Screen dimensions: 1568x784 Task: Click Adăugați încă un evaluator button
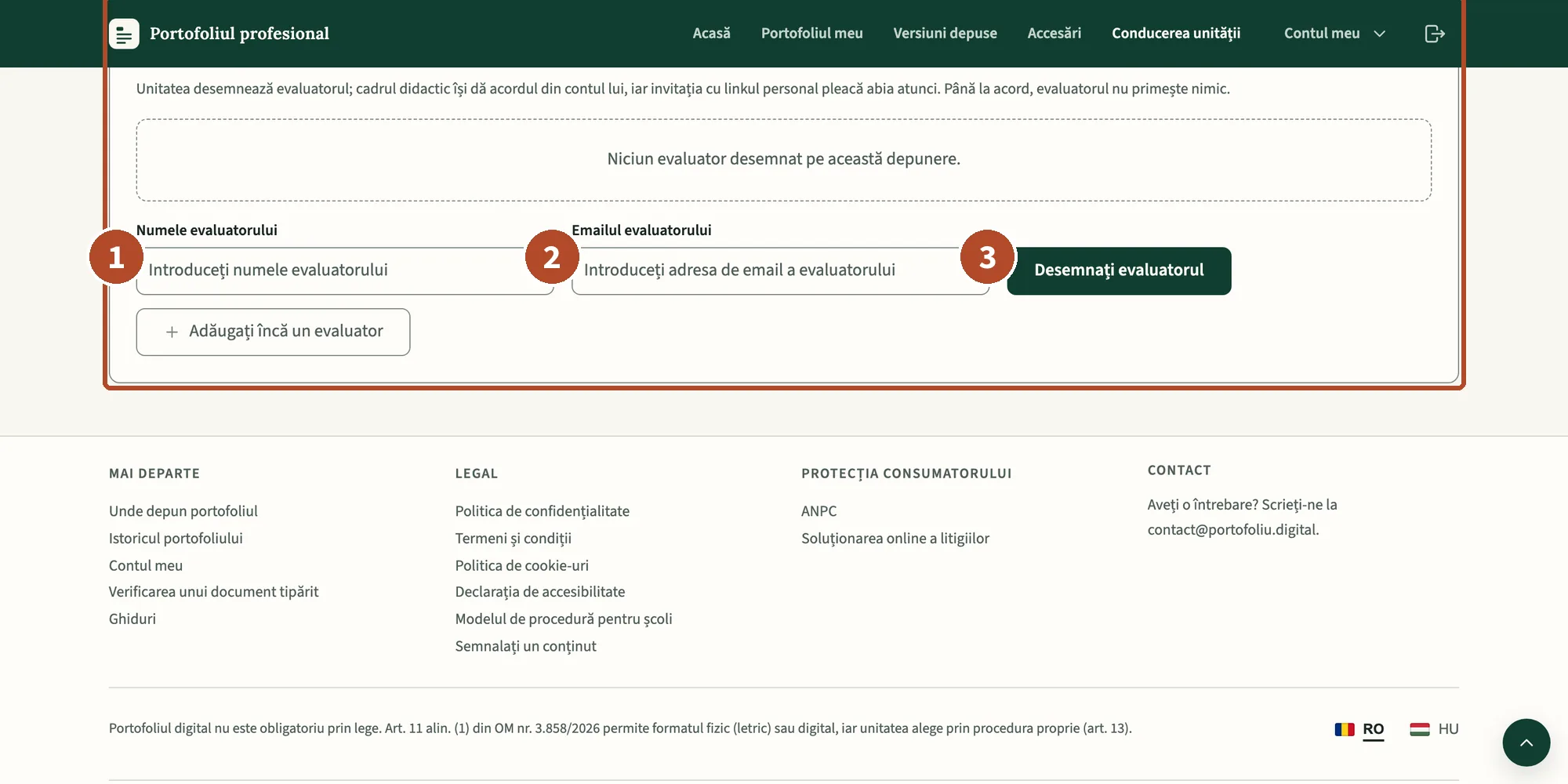tap(273, 332)
